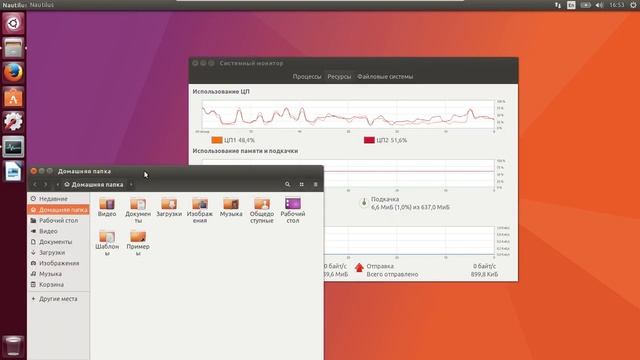Screen dimensions: 640x360
Task: Open System Settings from the dock
Action: click(x=13, y=122)
